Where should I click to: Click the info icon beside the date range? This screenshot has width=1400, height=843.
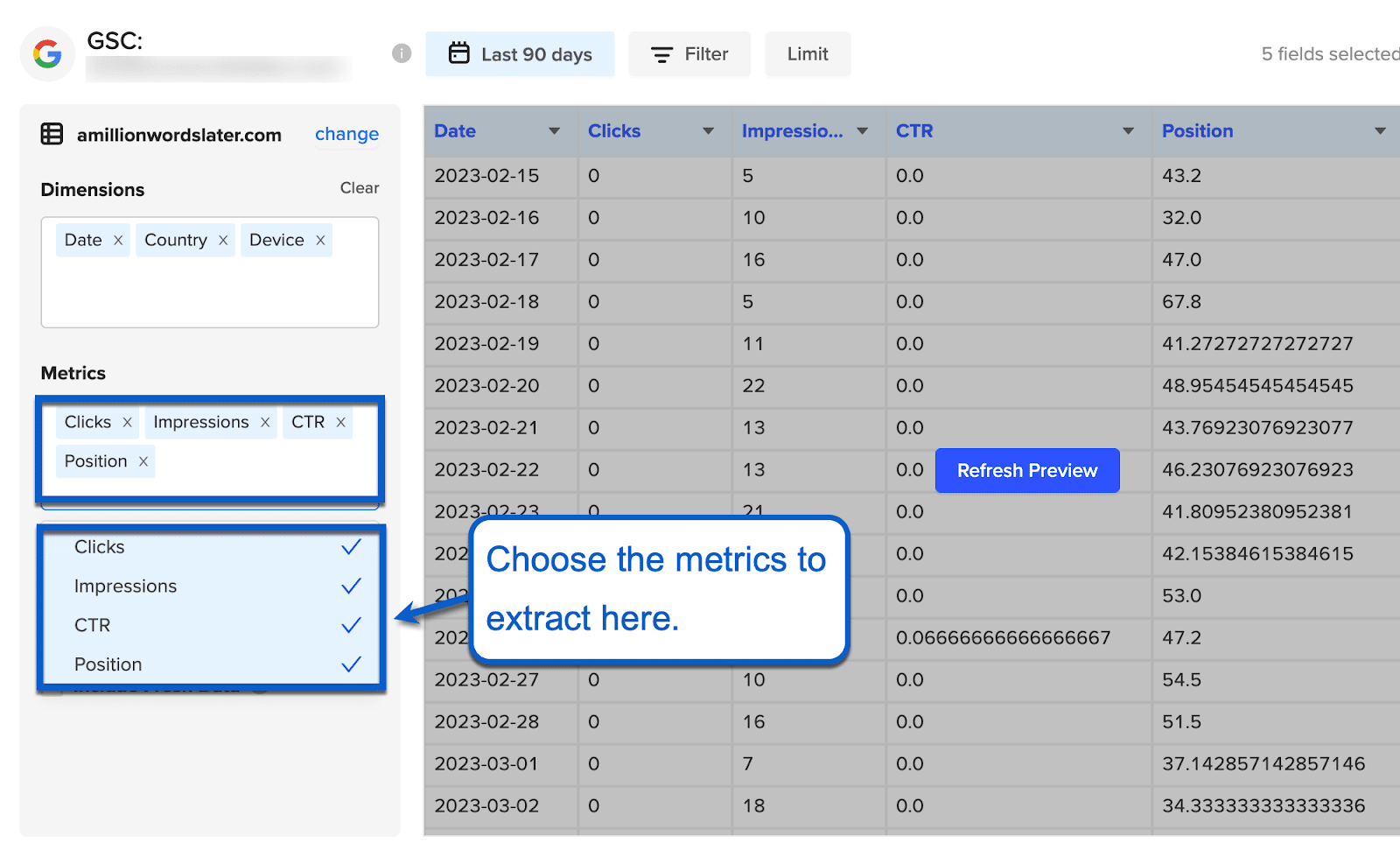point(402,53)
